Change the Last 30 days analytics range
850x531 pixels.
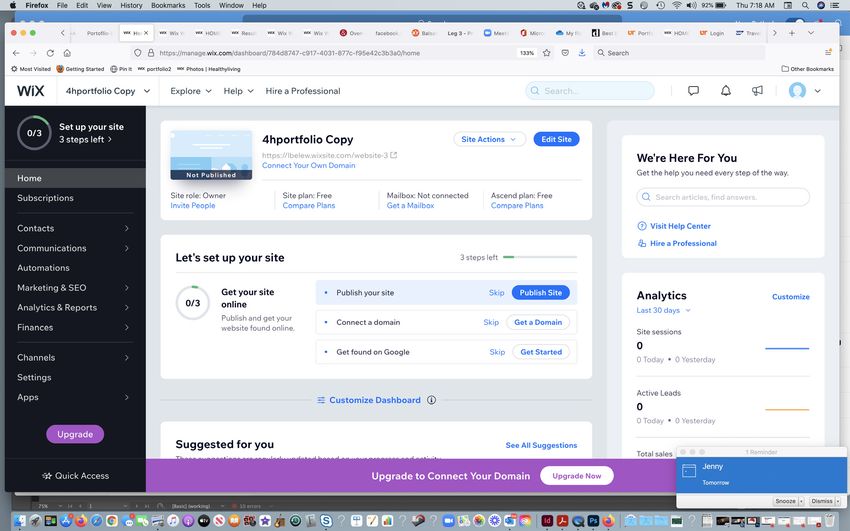click(x=664, y=310)
